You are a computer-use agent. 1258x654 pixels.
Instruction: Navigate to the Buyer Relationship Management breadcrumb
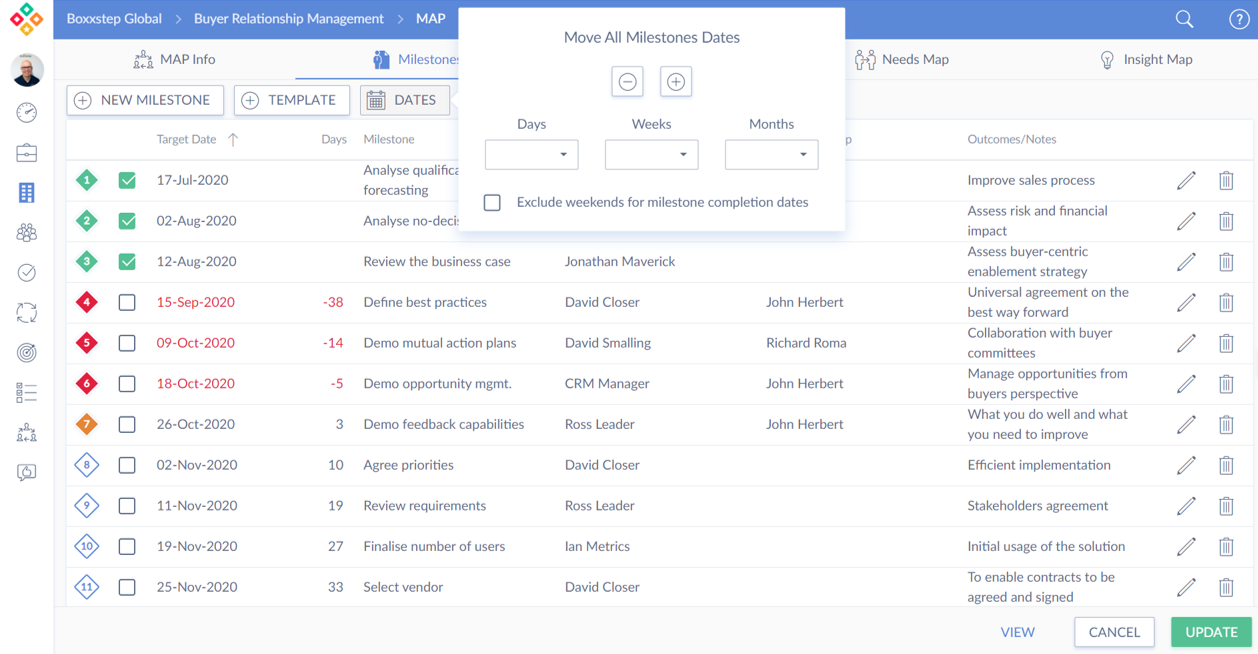[288, 19]
